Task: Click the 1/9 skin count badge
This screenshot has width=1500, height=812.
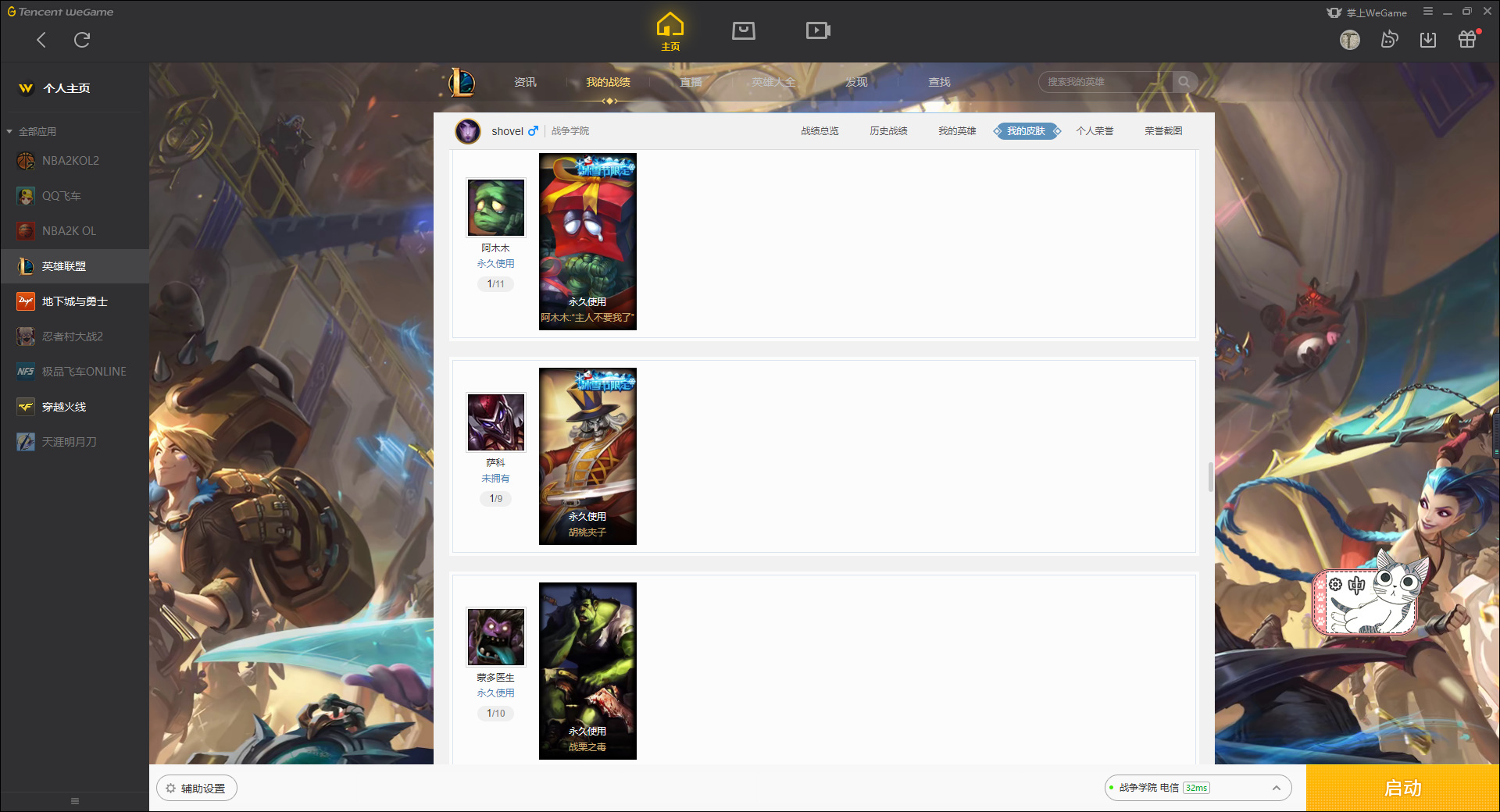Action: [496, 499]
